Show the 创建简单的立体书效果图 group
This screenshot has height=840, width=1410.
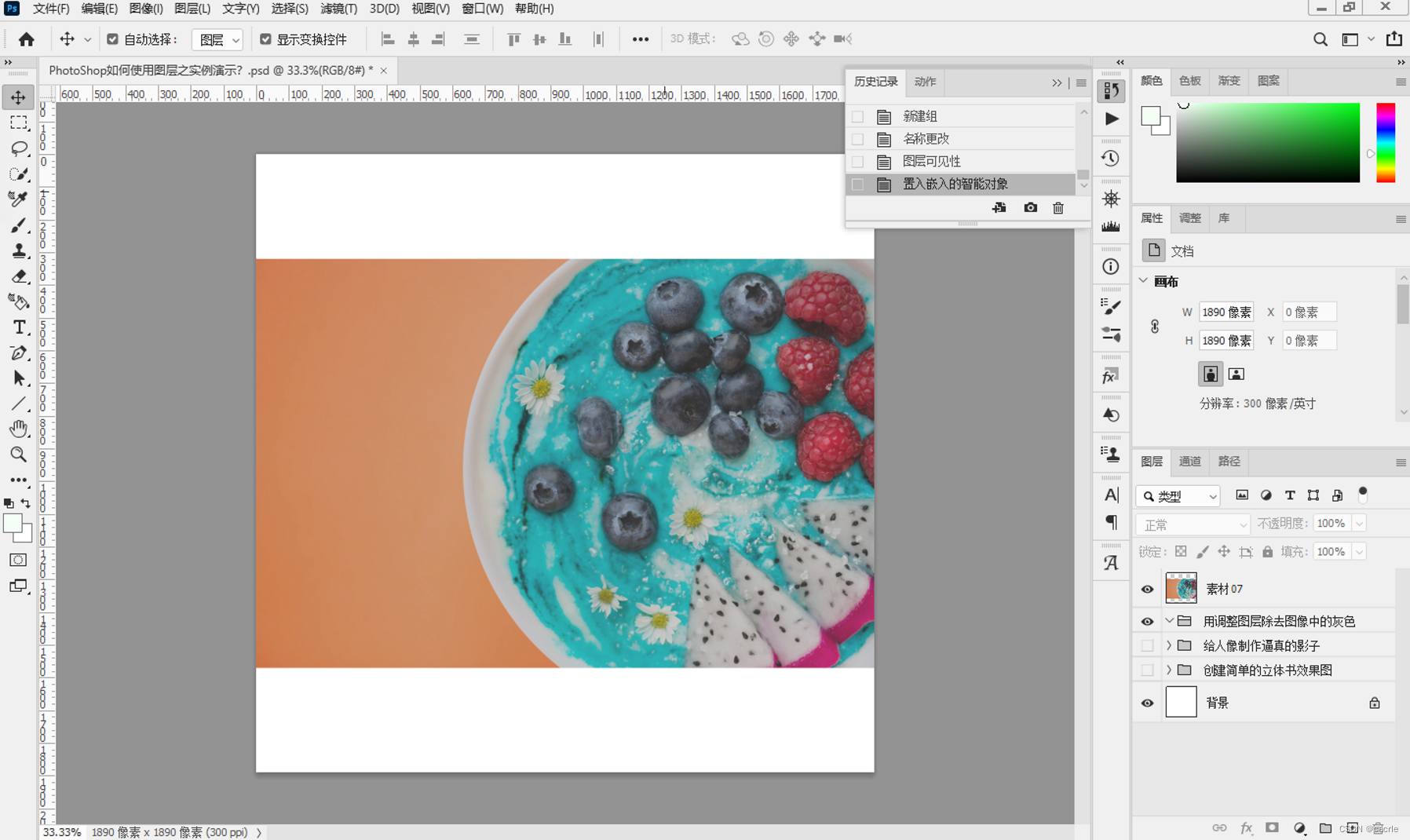point(1147,670)
